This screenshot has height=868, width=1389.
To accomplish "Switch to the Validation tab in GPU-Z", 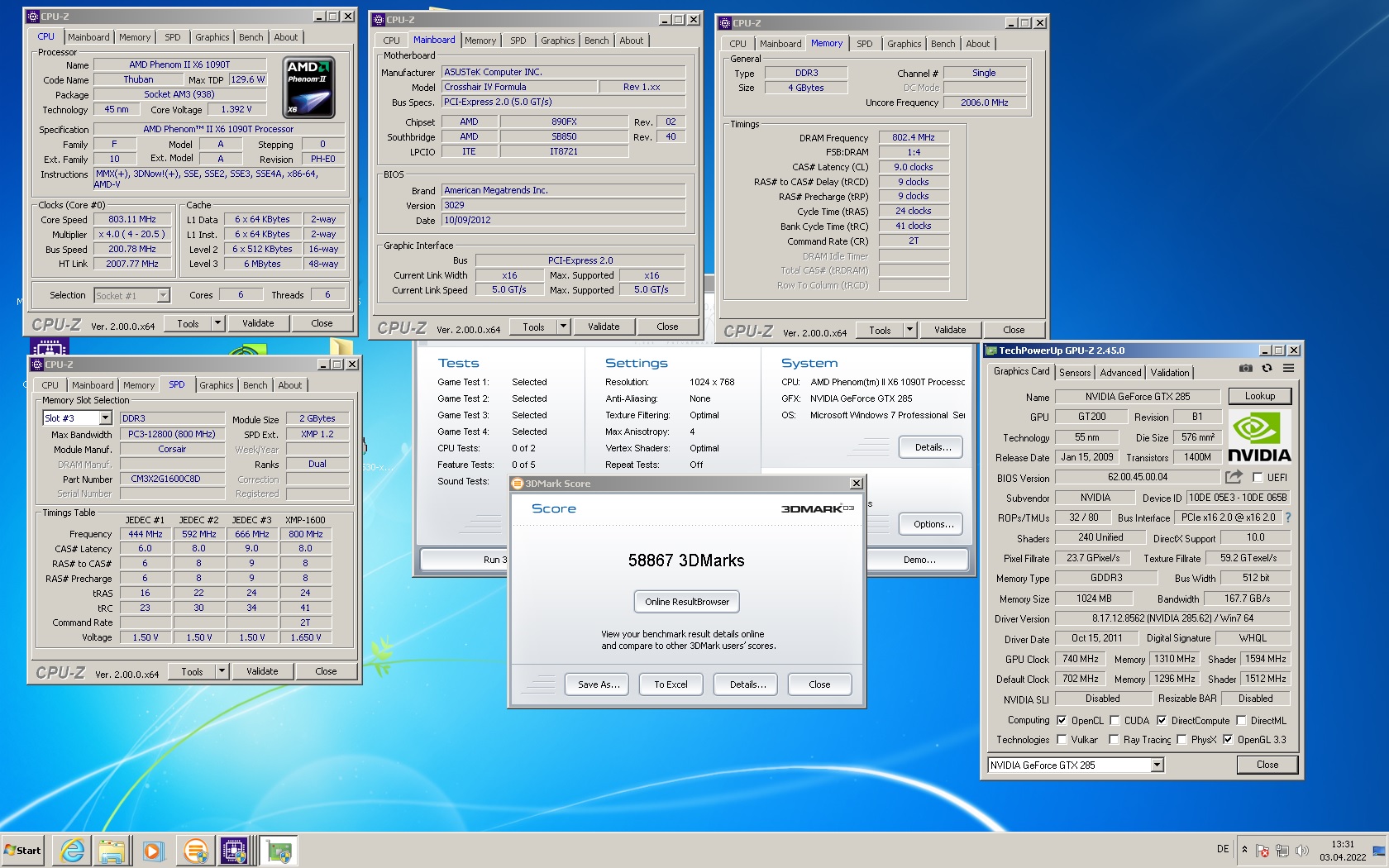I will click(1170, 373).
